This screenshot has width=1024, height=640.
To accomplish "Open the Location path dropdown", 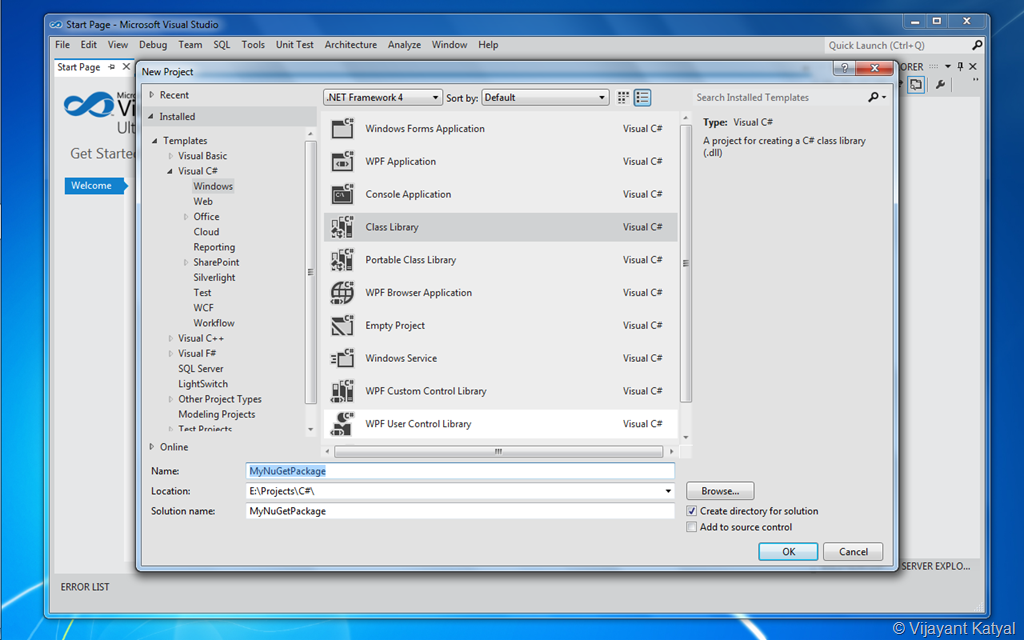I will tap(668, 491).
